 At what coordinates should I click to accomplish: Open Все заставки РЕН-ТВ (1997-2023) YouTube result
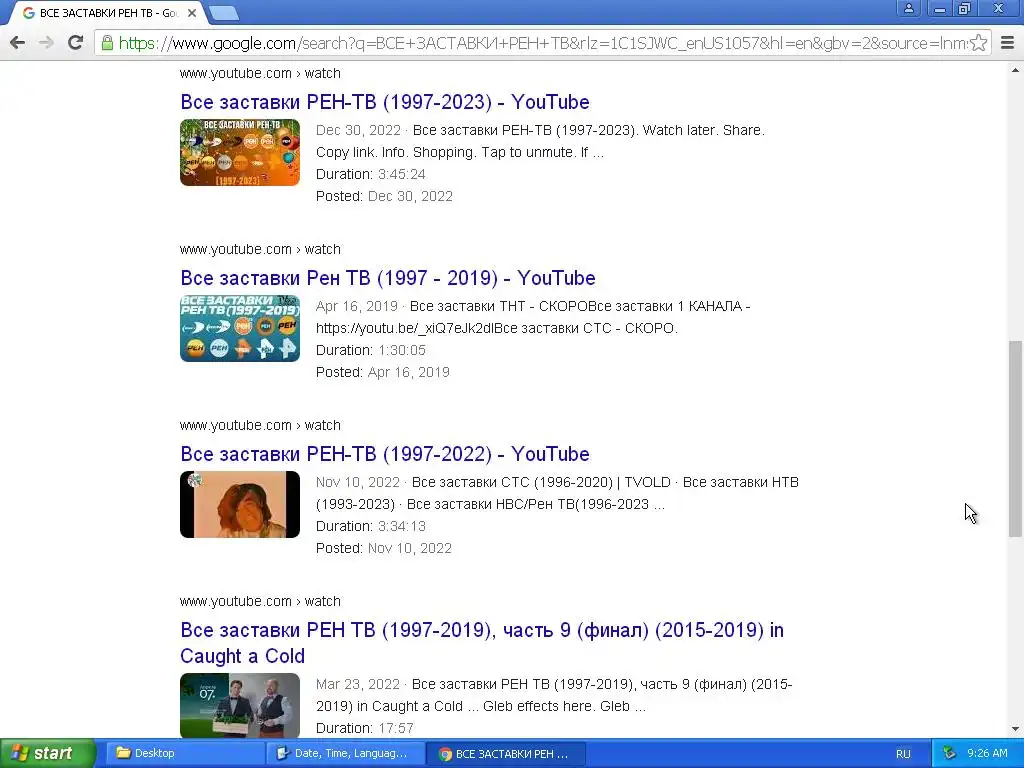coord(385,102)
